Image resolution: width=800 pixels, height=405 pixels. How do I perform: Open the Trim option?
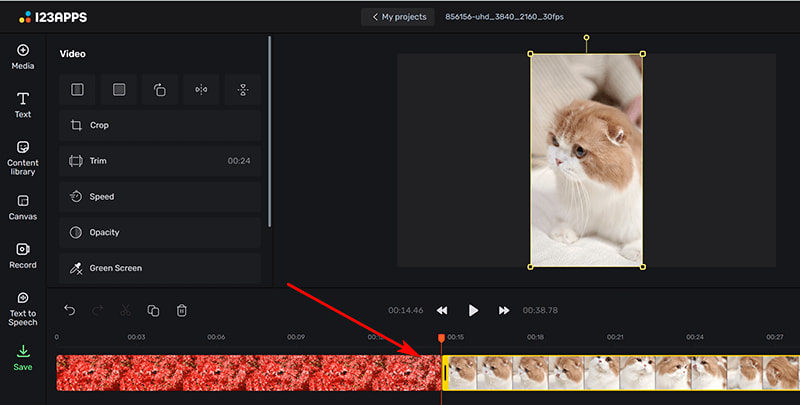click(x=160, y=161)
